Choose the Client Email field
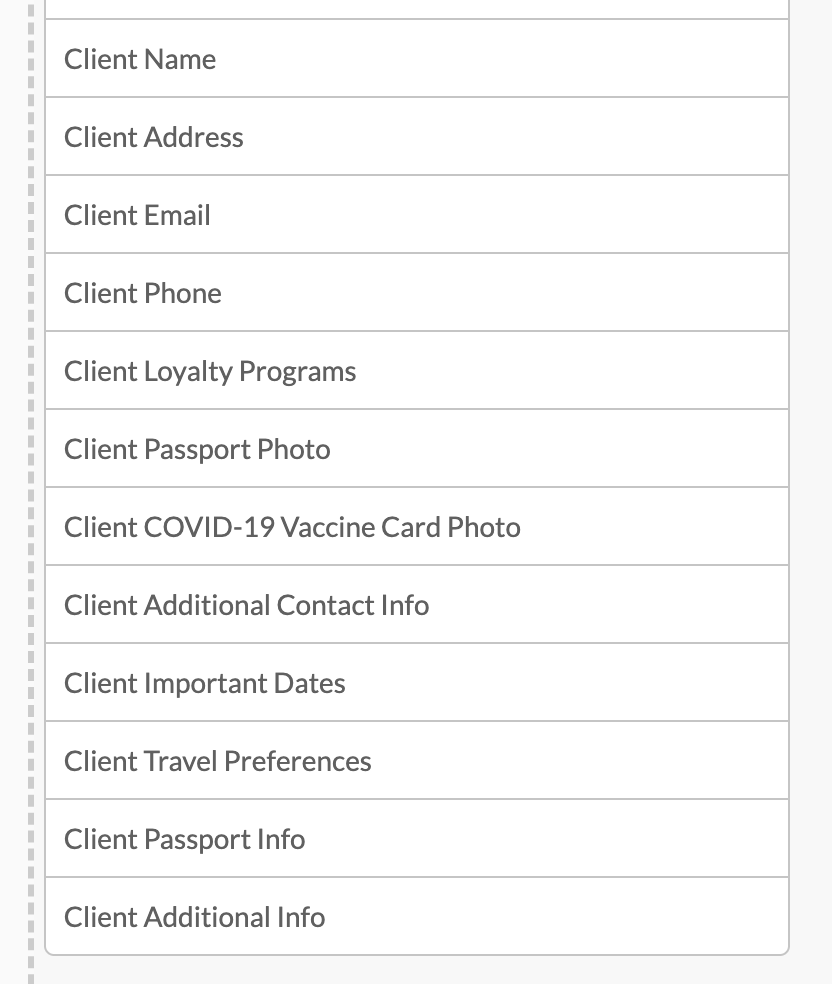832x984 pixels. coord(416,215)
